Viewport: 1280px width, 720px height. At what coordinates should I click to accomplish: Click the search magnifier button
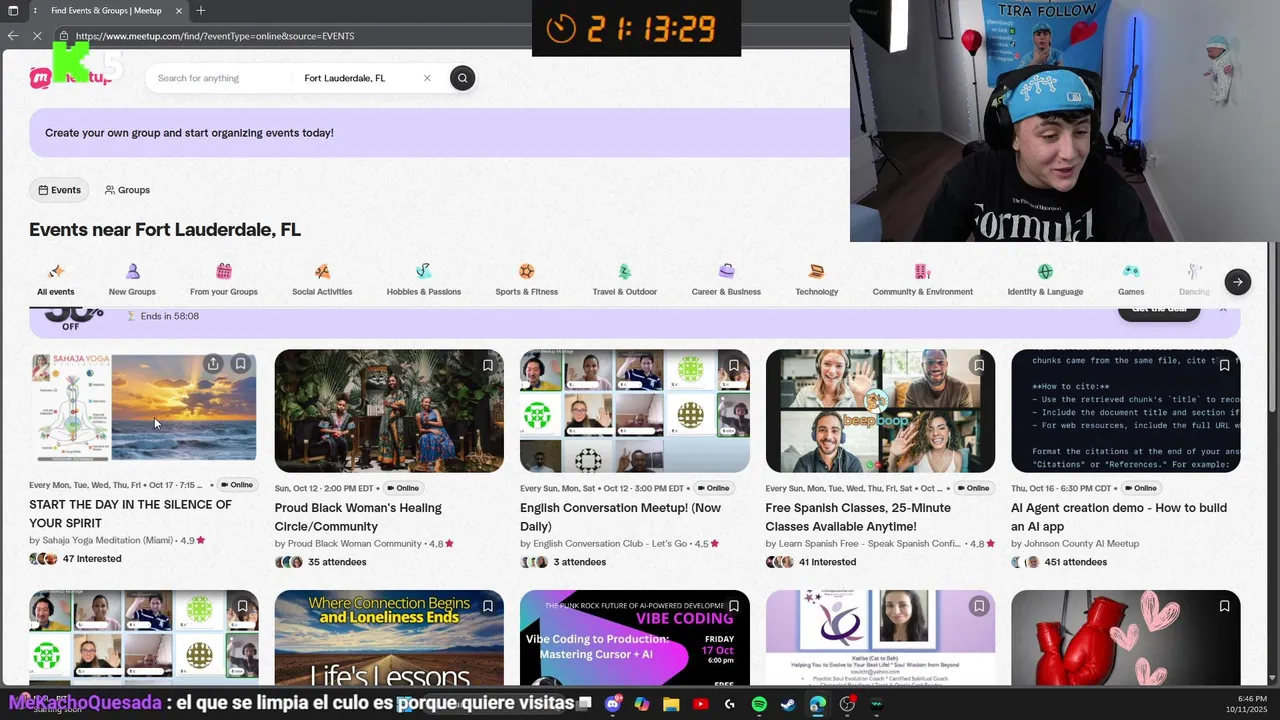[x=462, y=78]
